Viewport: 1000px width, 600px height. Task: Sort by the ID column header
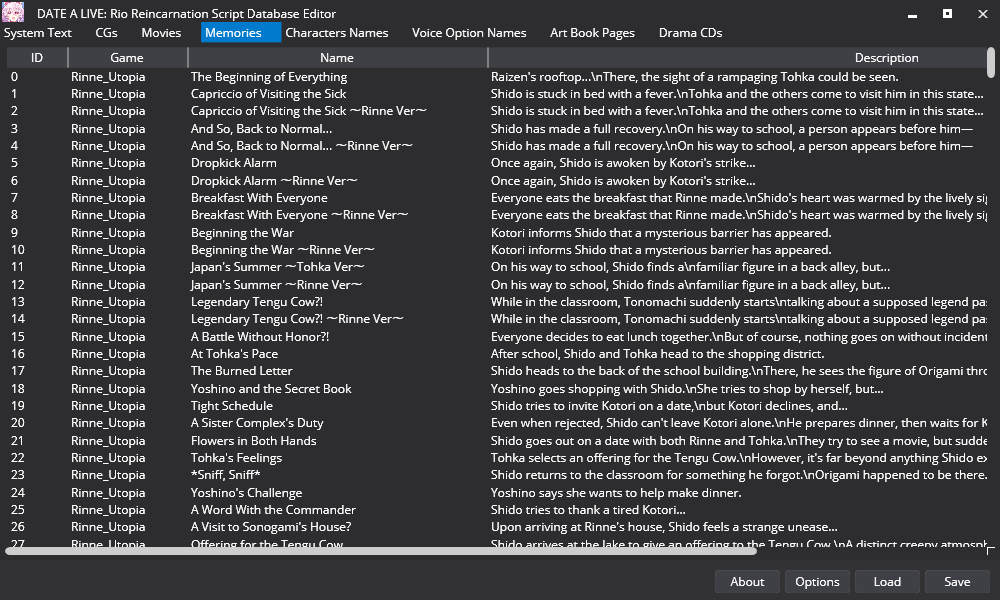(37, 57)
